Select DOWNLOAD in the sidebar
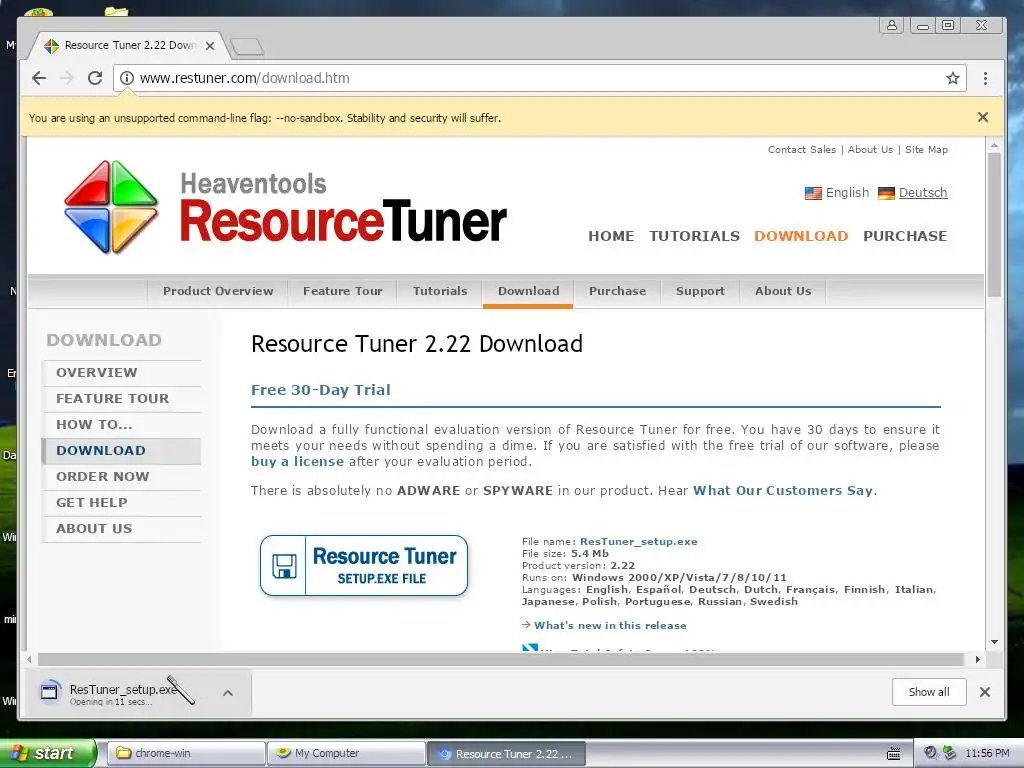 coord(122,451)
